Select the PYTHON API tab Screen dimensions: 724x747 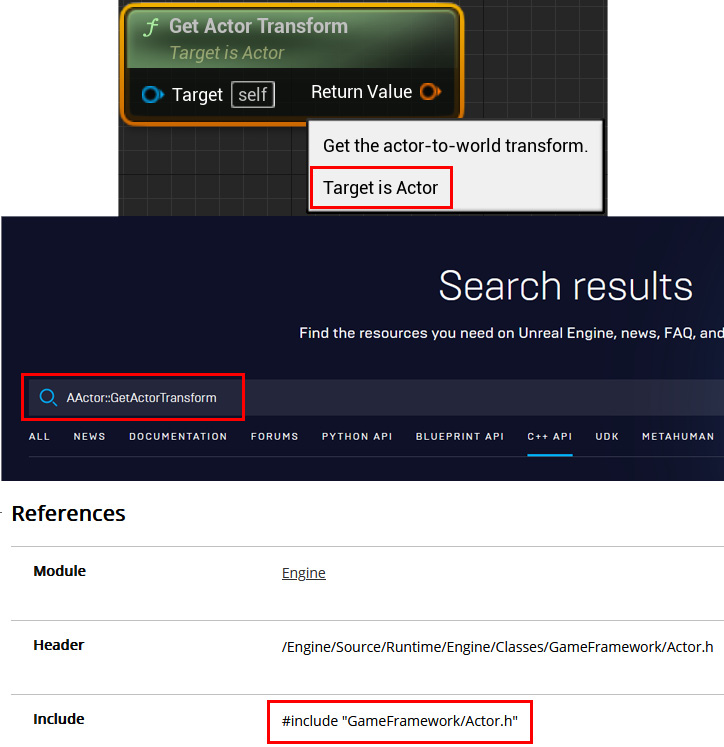click(357, 436)
